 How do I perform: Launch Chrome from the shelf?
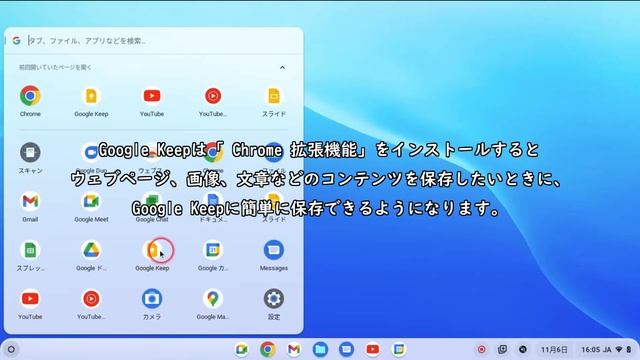[x=268, y=349]
